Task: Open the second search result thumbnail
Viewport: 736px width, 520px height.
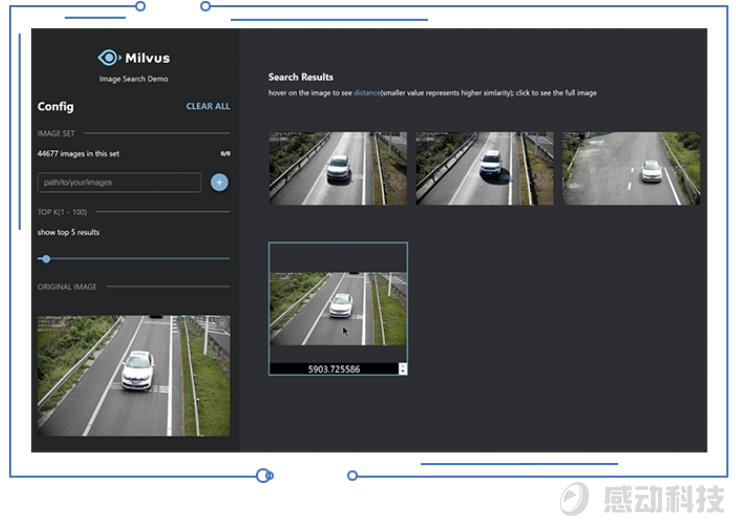Action: (x=484, y=168)
